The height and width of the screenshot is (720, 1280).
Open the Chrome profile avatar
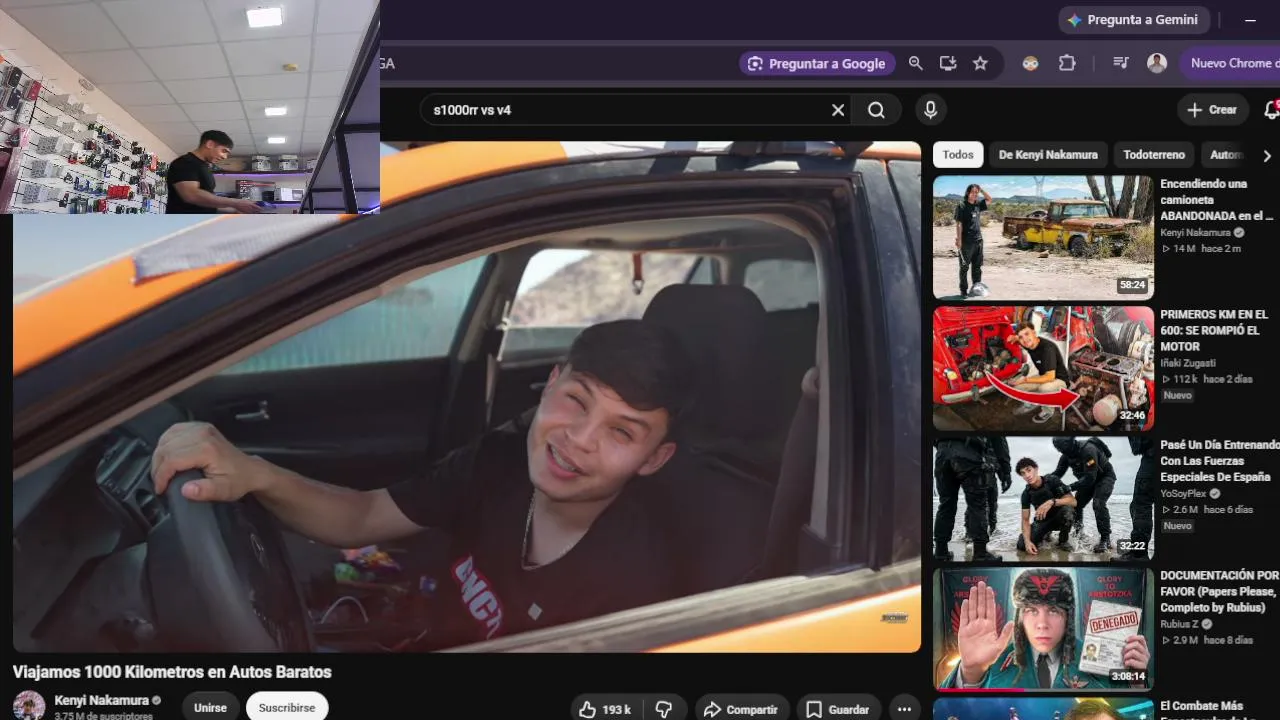(1157, 63)
